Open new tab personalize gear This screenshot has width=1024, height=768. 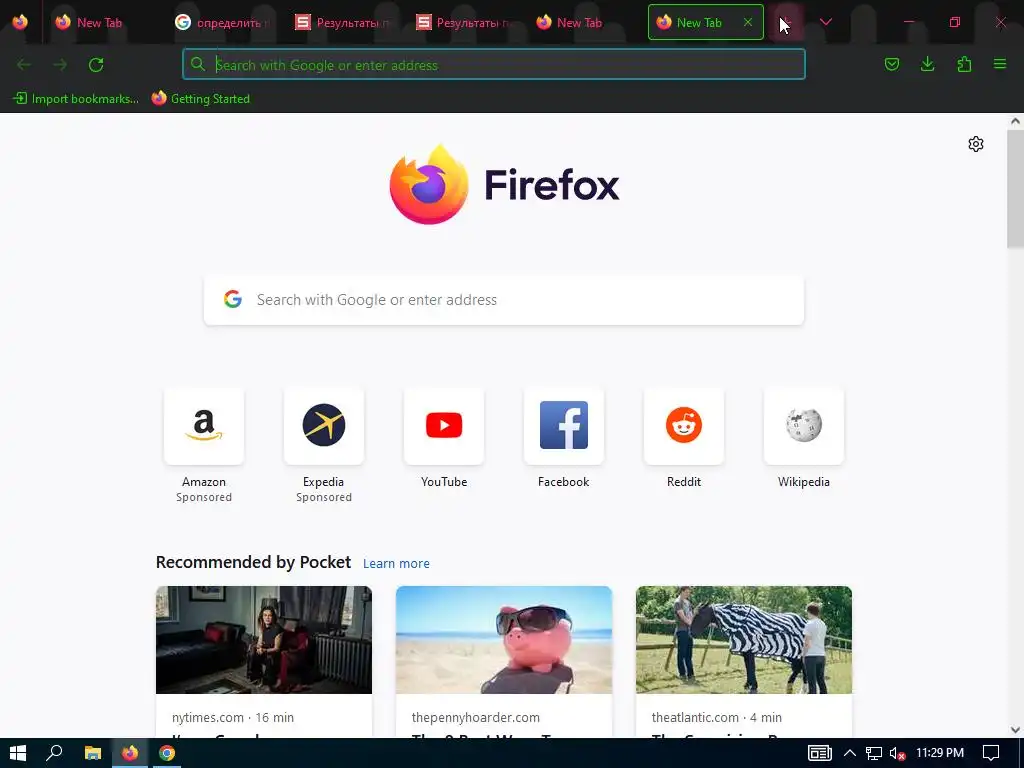[976, 144]
